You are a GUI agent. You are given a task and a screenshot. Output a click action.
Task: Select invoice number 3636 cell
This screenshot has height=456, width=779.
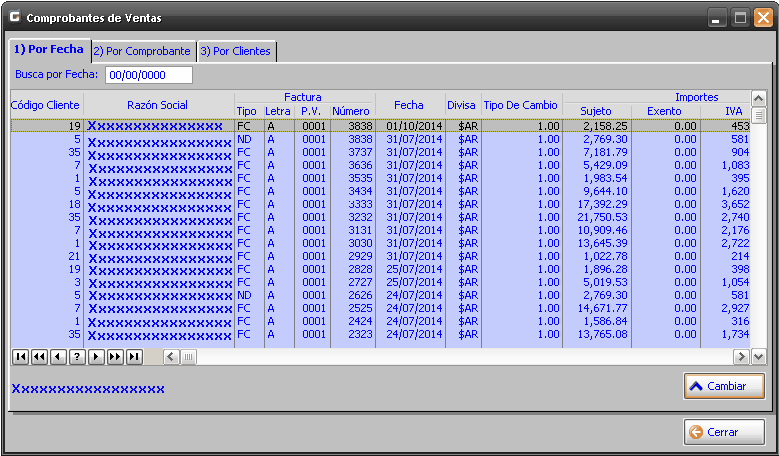click(x=353, y=165)
